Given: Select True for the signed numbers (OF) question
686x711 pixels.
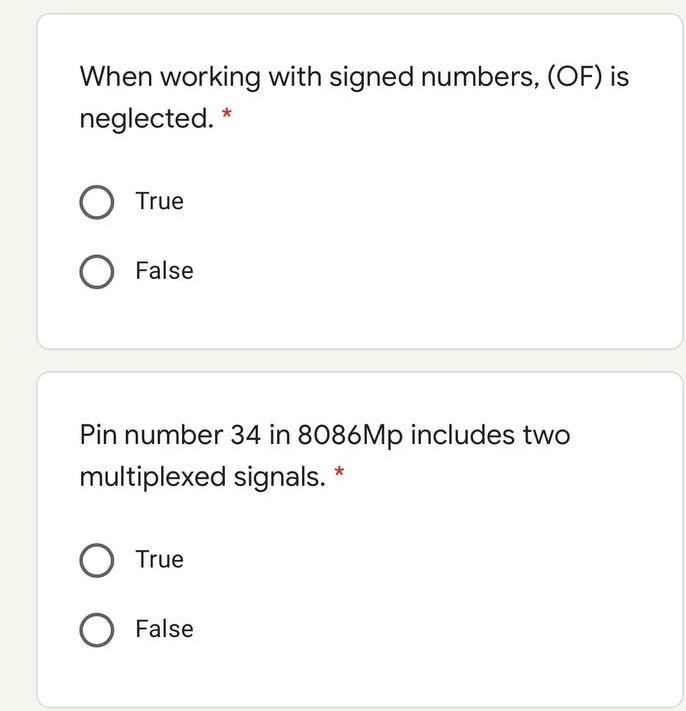Looking at the screenshot, I should click(x=97, y=202).
